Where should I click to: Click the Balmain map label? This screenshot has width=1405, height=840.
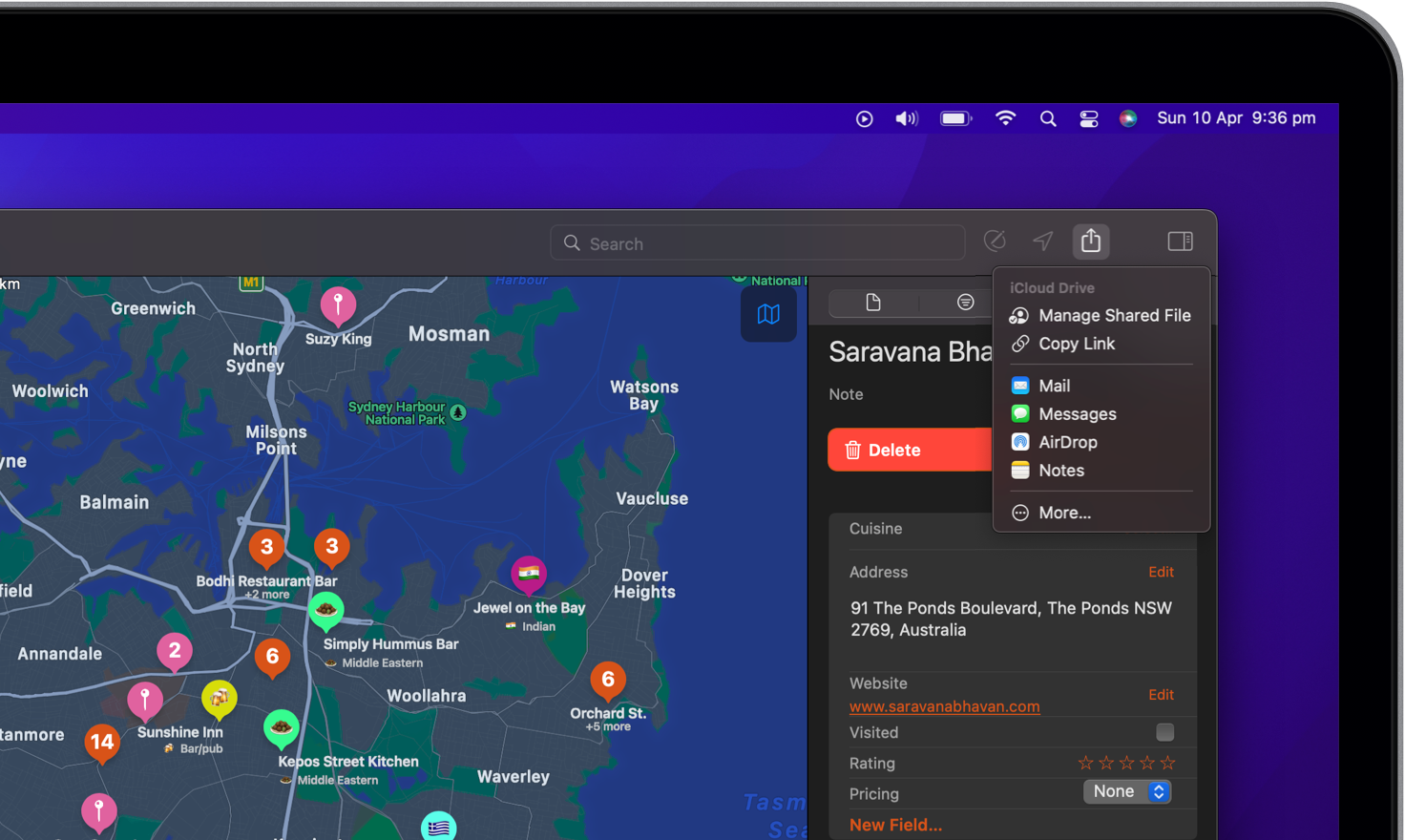(x=115, y=502)
